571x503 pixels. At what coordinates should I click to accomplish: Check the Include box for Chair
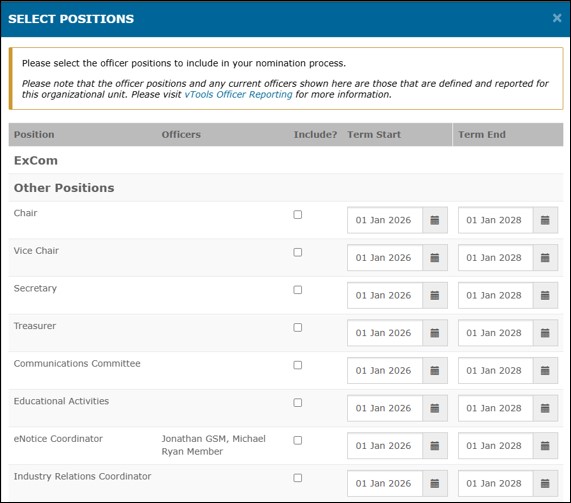click(298, 215)
